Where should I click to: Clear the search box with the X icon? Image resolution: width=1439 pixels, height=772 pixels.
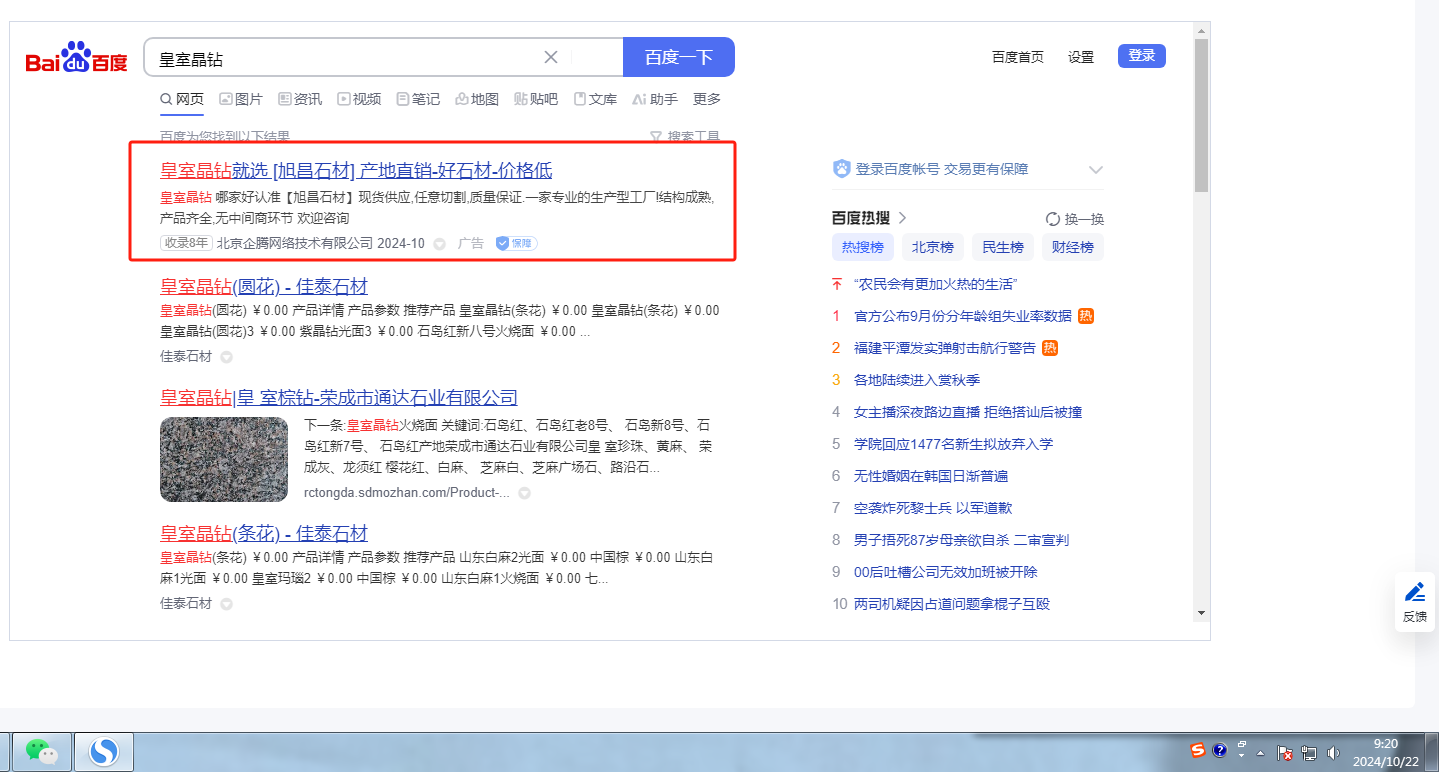click(551, 57)
